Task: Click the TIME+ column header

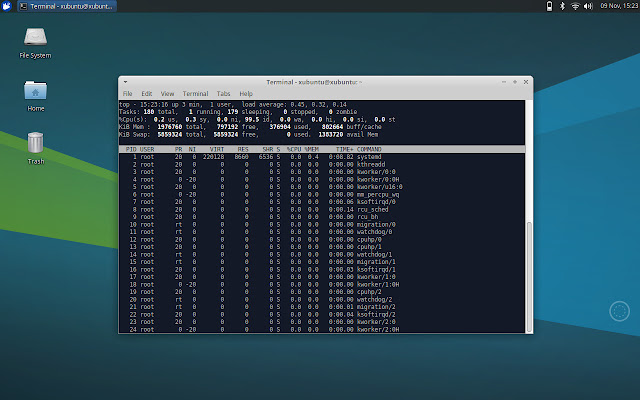Action: [x=344, y=149]
